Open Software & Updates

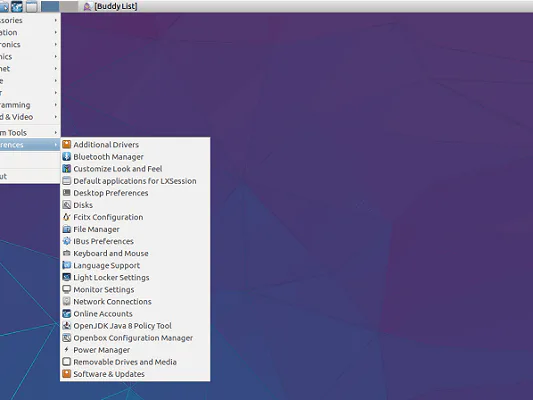click(135, 374)
